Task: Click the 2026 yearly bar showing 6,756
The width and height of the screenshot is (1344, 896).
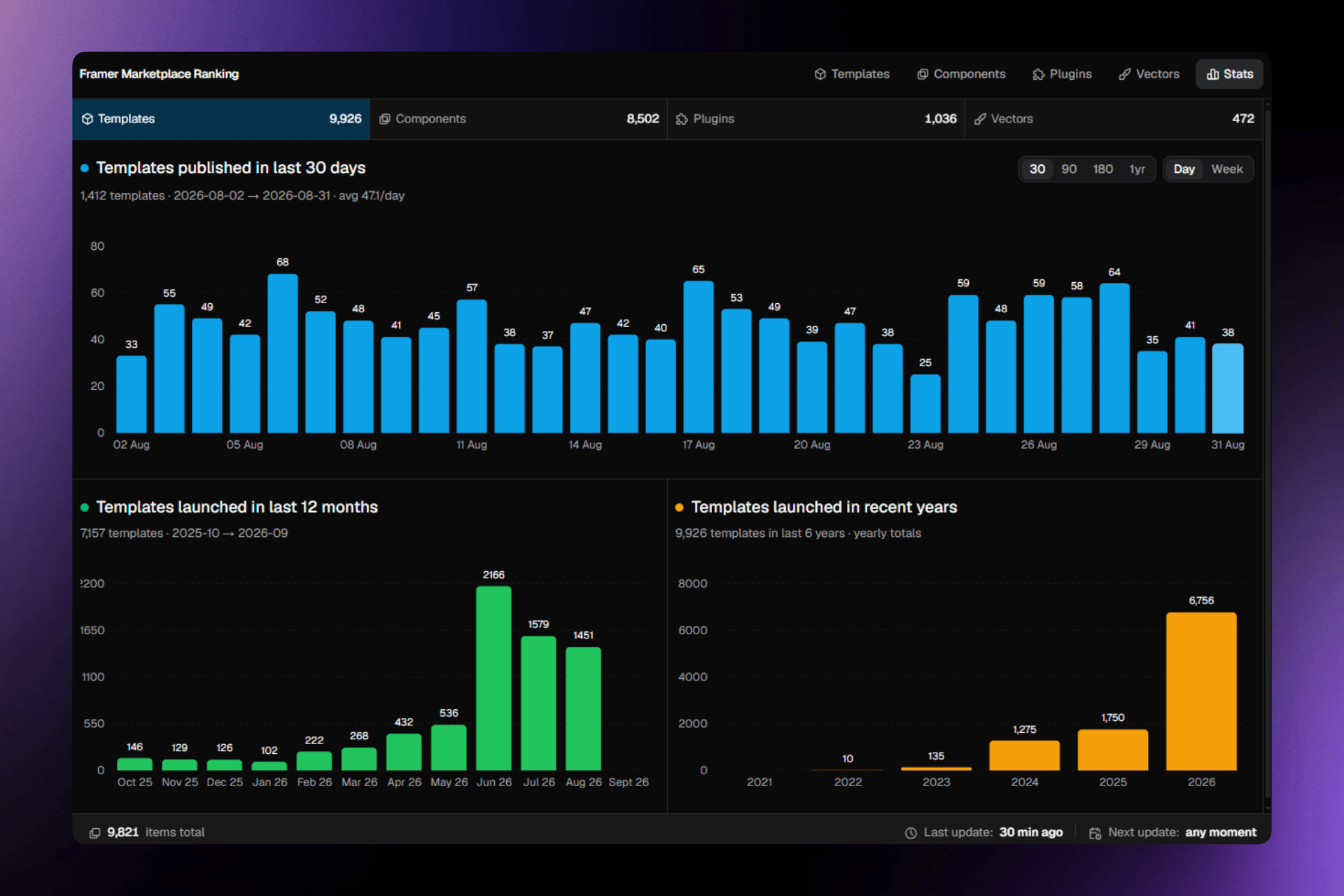Action: pyautogui.click(x=1201, y=691)
